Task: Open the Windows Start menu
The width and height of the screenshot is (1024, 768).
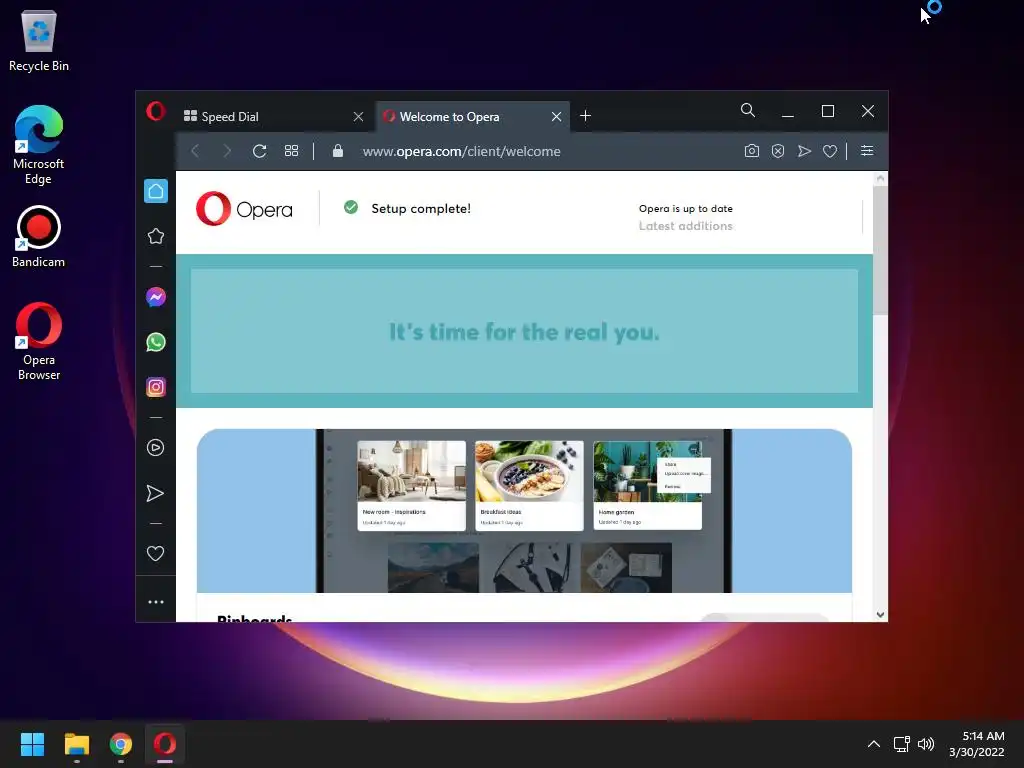Action: click(32, 744)
